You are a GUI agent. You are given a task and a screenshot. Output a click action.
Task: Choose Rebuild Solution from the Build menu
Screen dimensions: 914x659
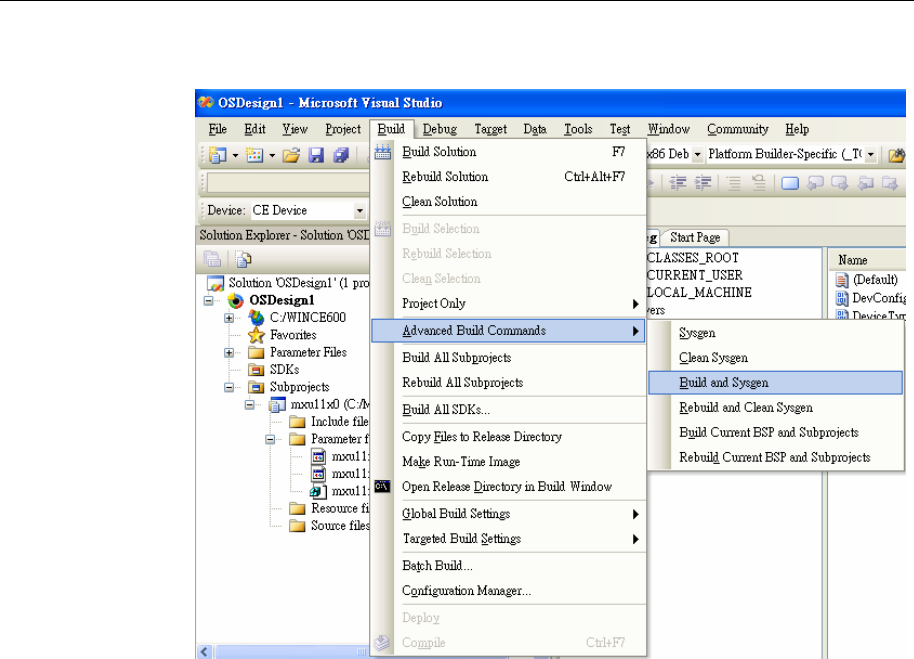click(x=508, y=177)
